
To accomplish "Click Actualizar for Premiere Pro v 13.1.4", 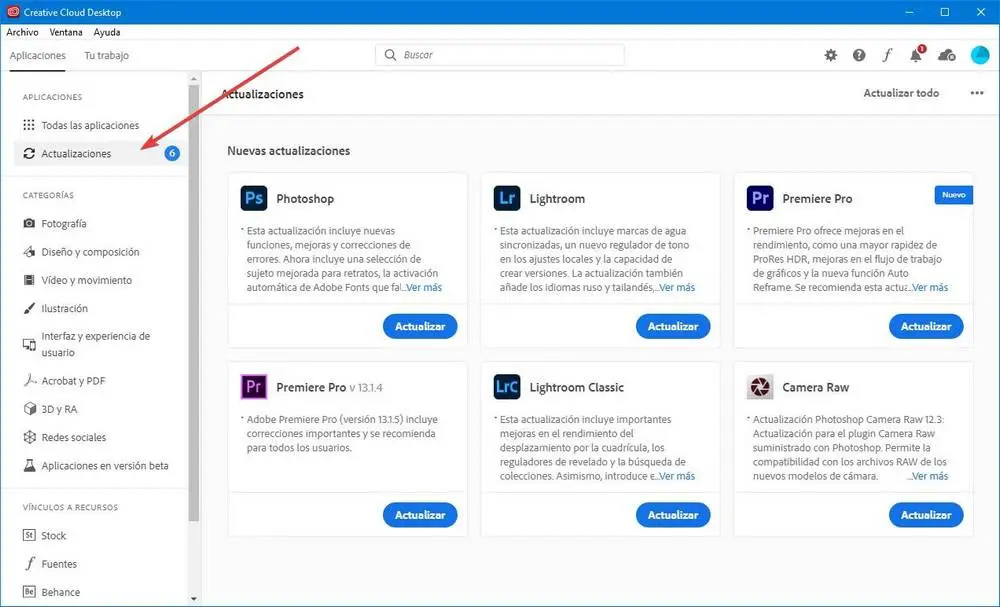I will tap(420, 515).
